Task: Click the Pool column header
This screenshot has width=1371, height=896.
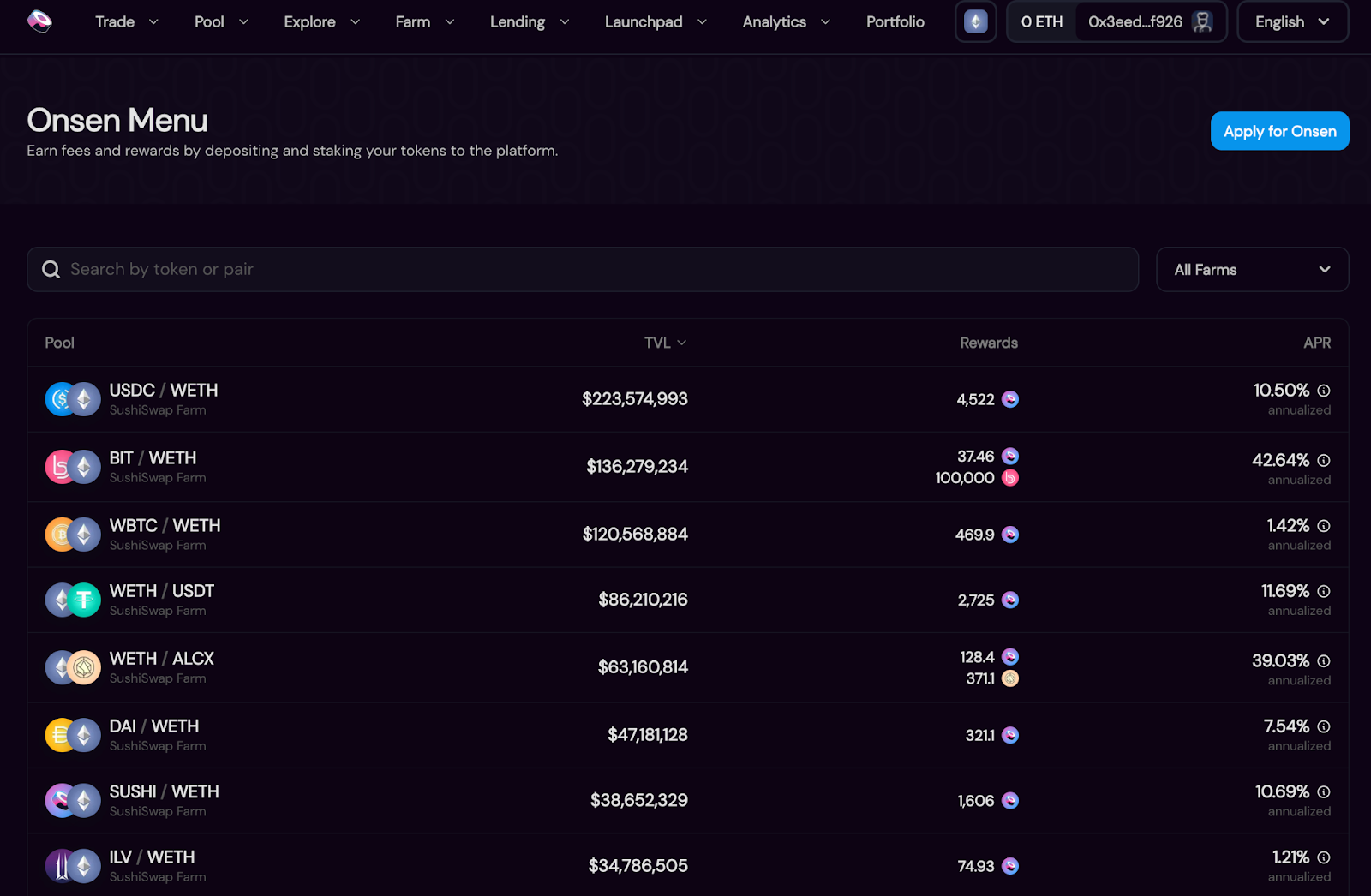Action: tap(59, 343)
